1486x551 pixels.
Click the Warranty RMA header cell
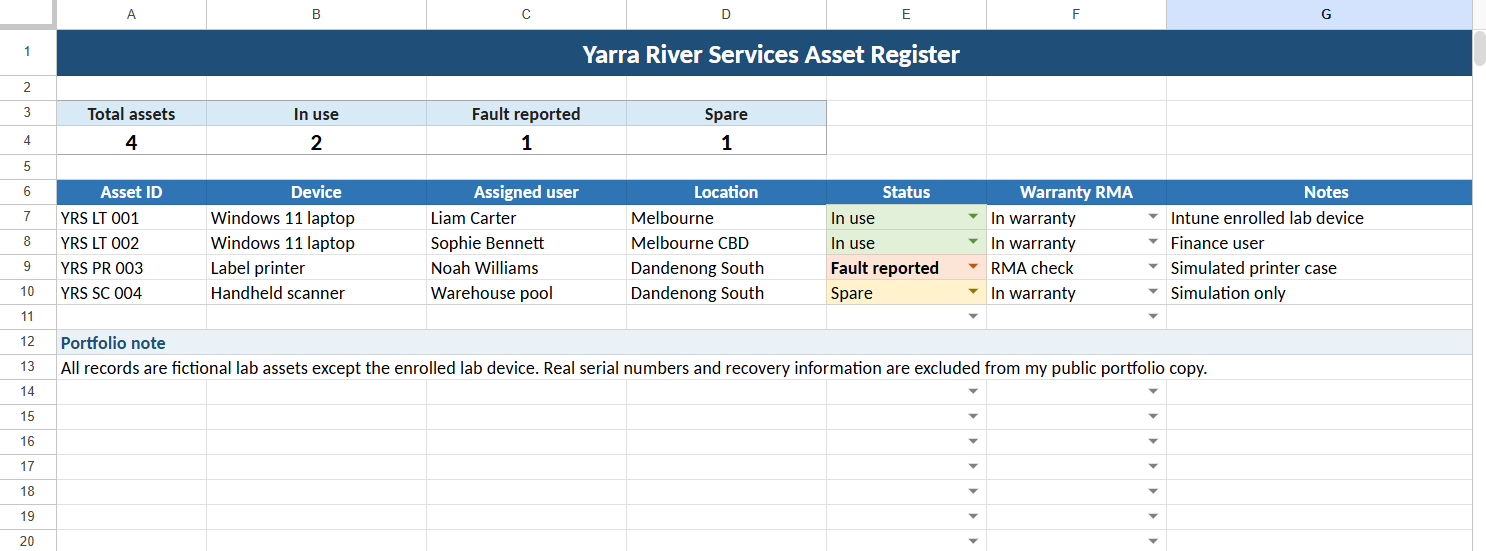coord(1077,192)
